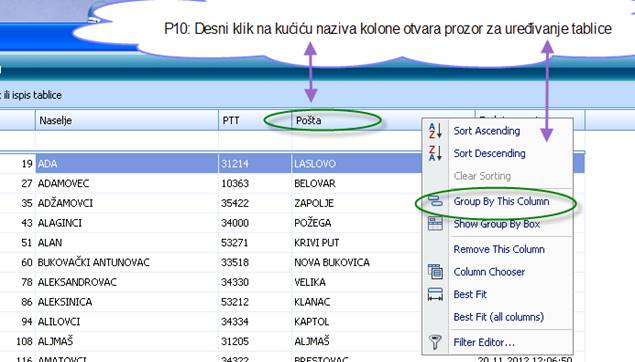Image resolution: width=635 pixels, height=362 pixels.
Task: Click row number 108 cell
Action: pos(17,341)
